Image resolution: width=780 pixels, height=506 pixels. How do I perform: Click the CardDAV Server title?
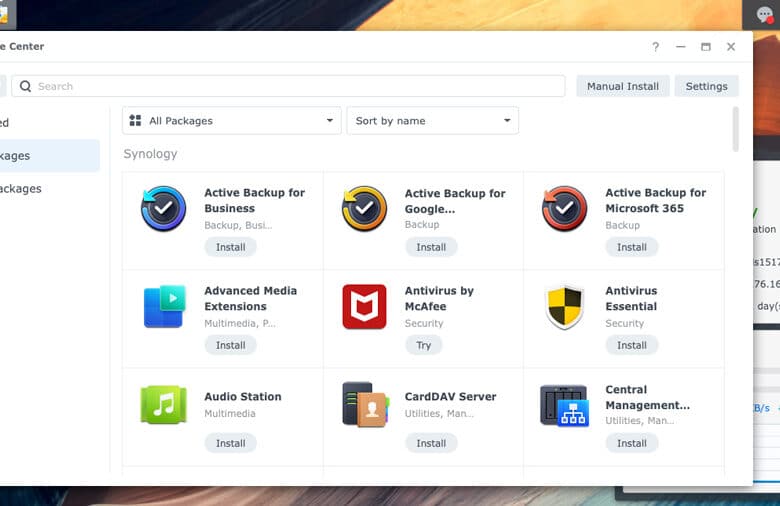(450, 397)
